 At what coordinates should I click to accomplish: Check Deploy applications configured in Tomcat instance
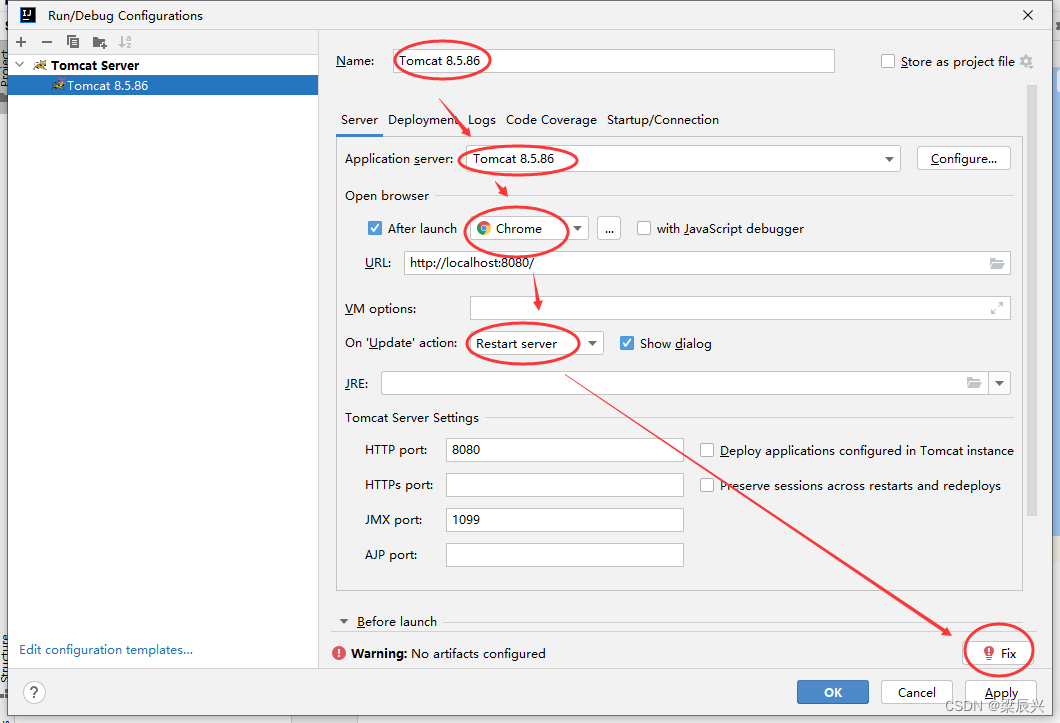click(x=706, y=450)
